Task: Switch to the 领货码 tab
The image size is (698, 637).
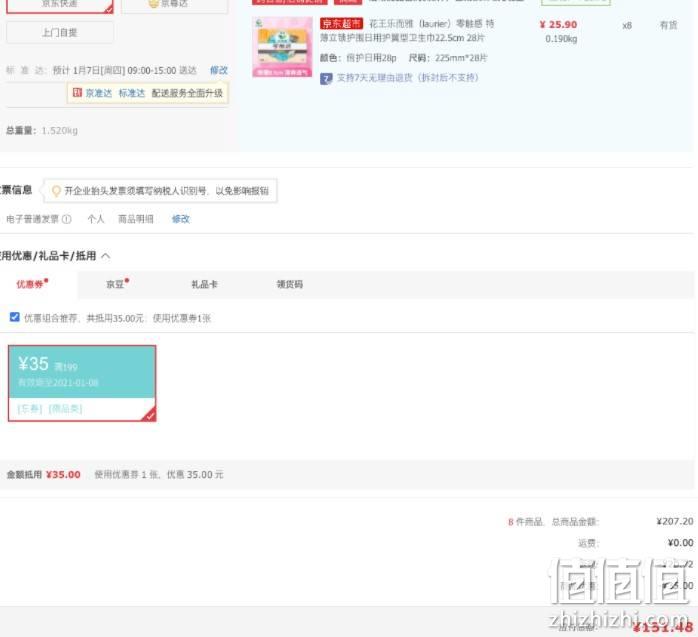Action: (290, 284)
